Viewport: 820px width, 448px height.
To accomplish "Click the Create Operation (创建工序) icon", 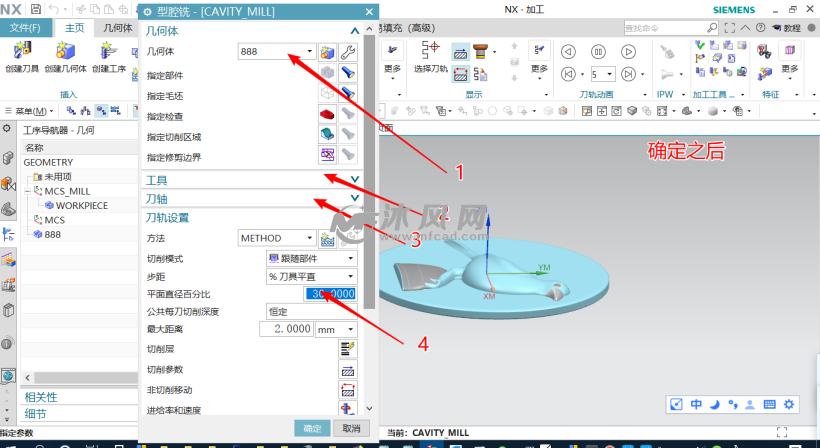I will pos(109,51).
